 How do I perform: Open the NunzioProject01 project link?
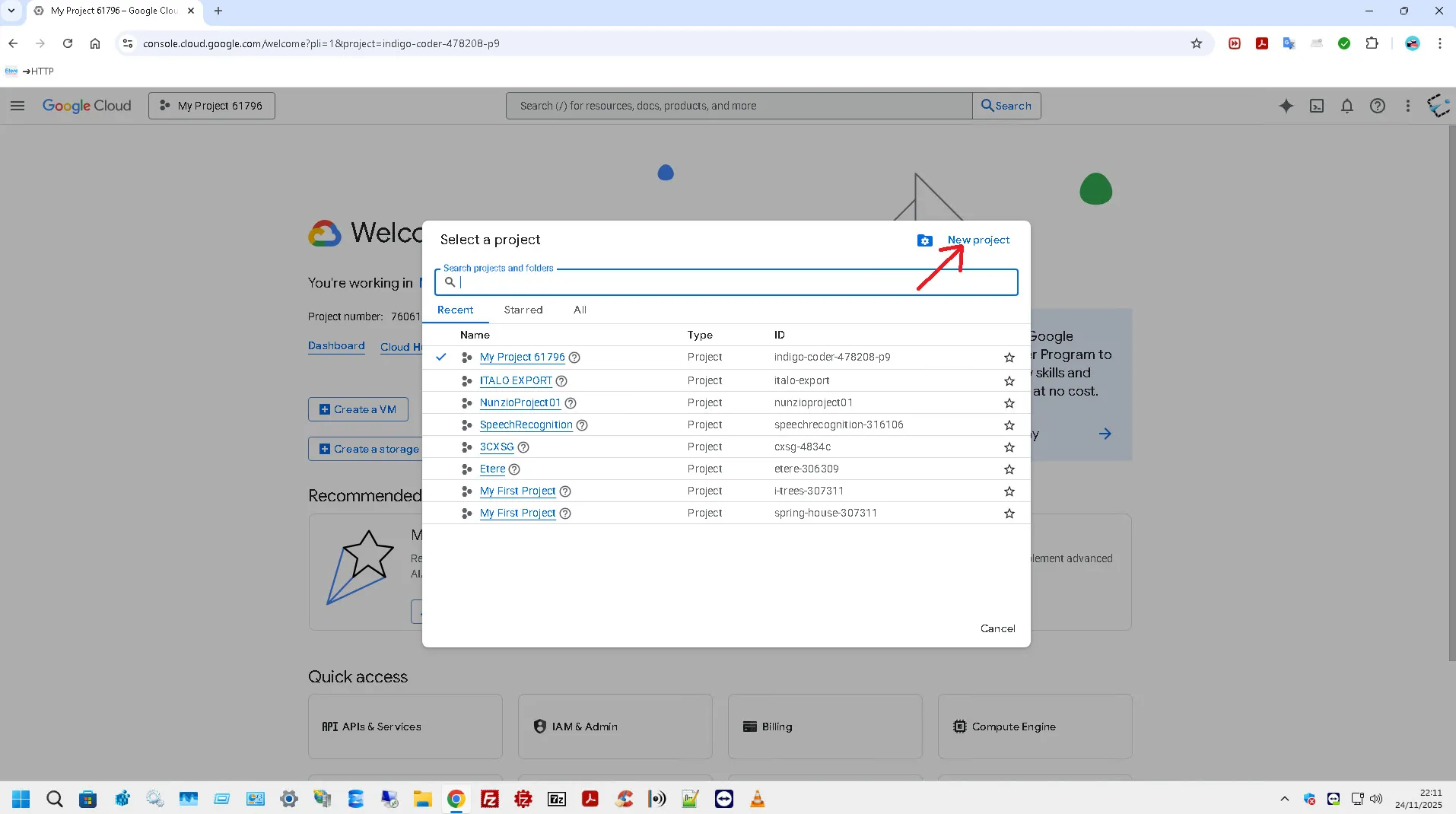[520, 403]
